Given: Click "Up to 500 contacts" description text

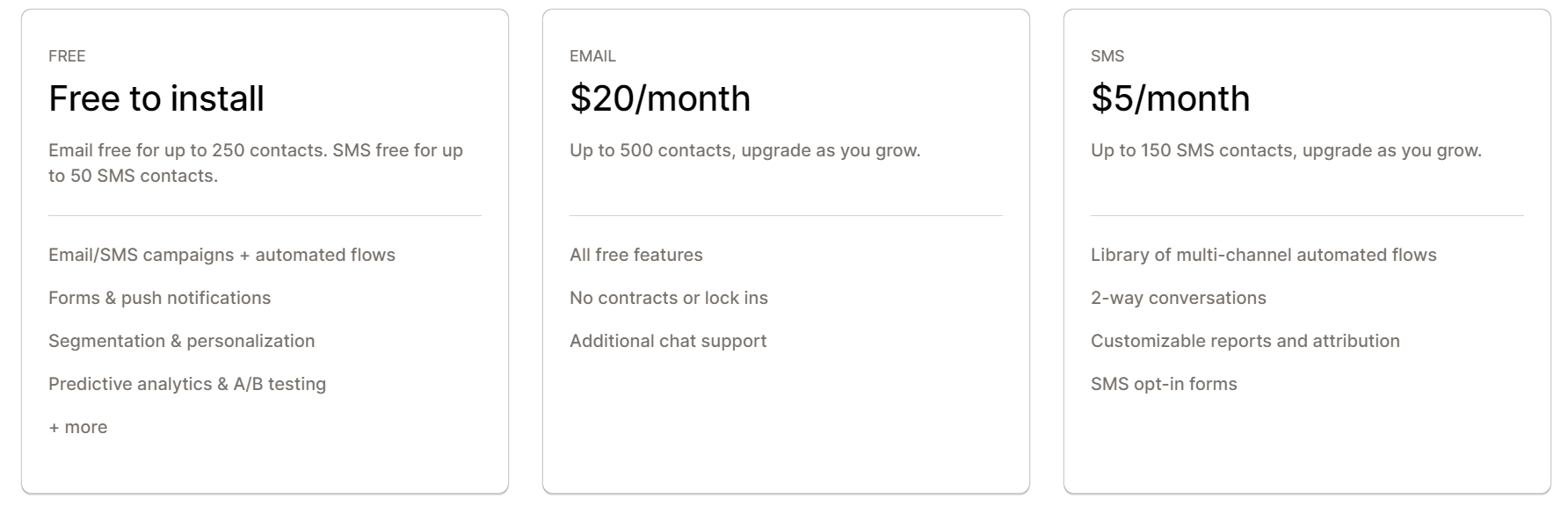Looking at the screenshot, I should click(x=744, y=150).
